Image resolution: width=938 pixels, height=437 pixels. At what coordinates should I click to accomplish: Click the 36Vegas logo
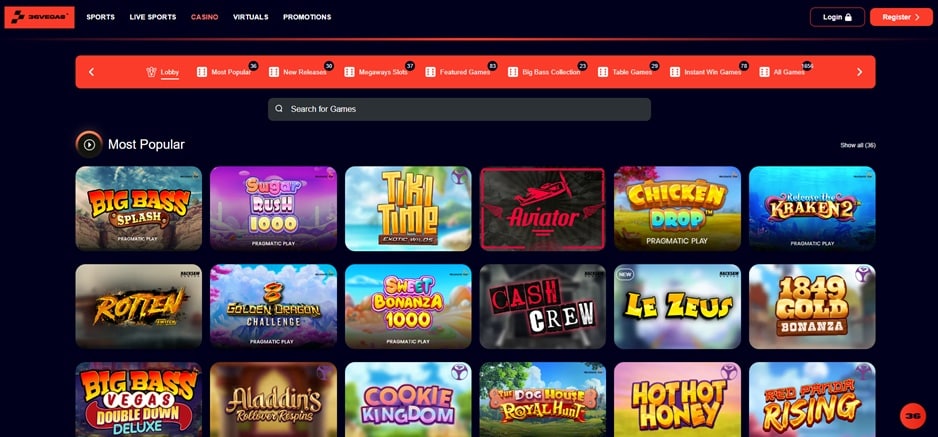tap(39, 17)
